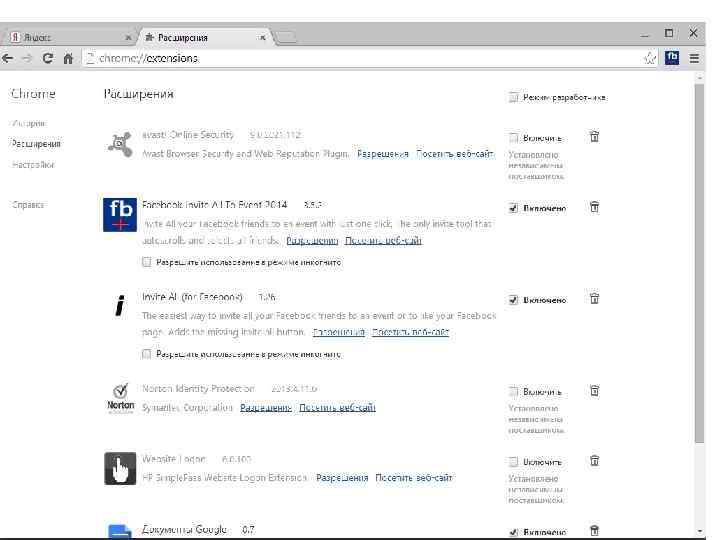This screenshot has height=540, width=720.
Task: Delete Norton Identity Protection extension
Action: point(594,391)
